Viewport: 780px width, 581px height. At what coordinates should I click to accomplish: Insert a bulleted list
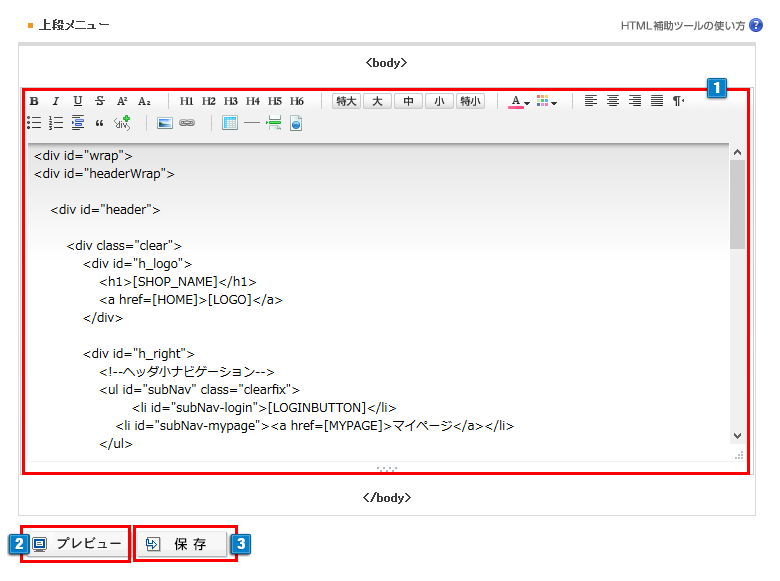coord(34,123)
